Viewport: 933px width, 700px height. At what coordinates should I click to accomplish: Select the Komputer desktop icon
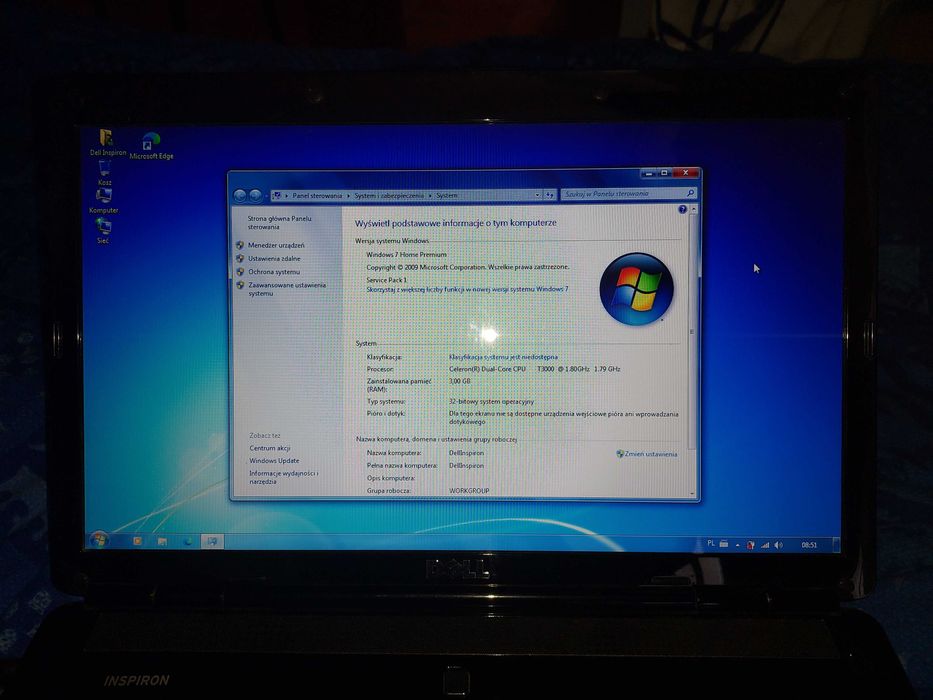104,201
